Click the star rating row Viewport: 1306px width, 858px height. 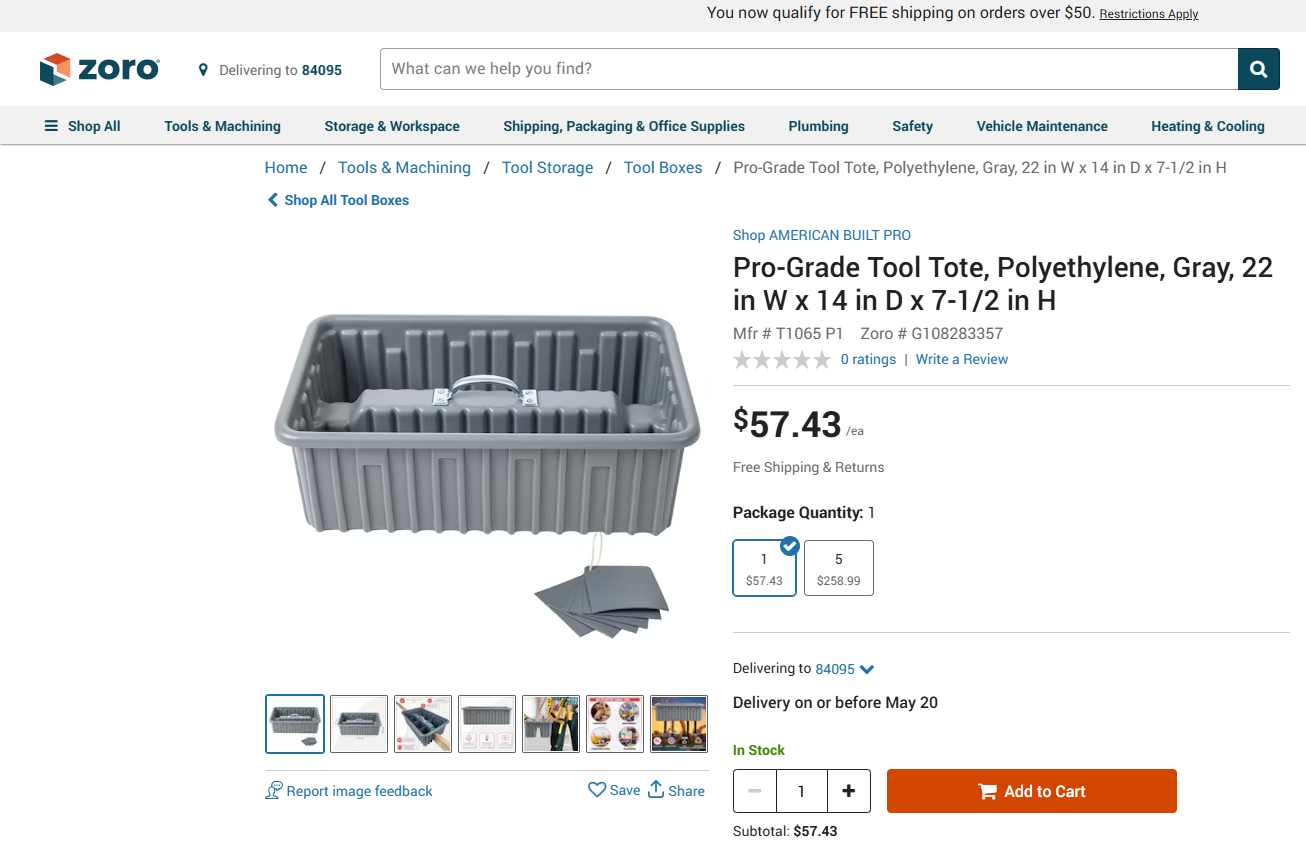pyautogui.click(x=782, y=360)
